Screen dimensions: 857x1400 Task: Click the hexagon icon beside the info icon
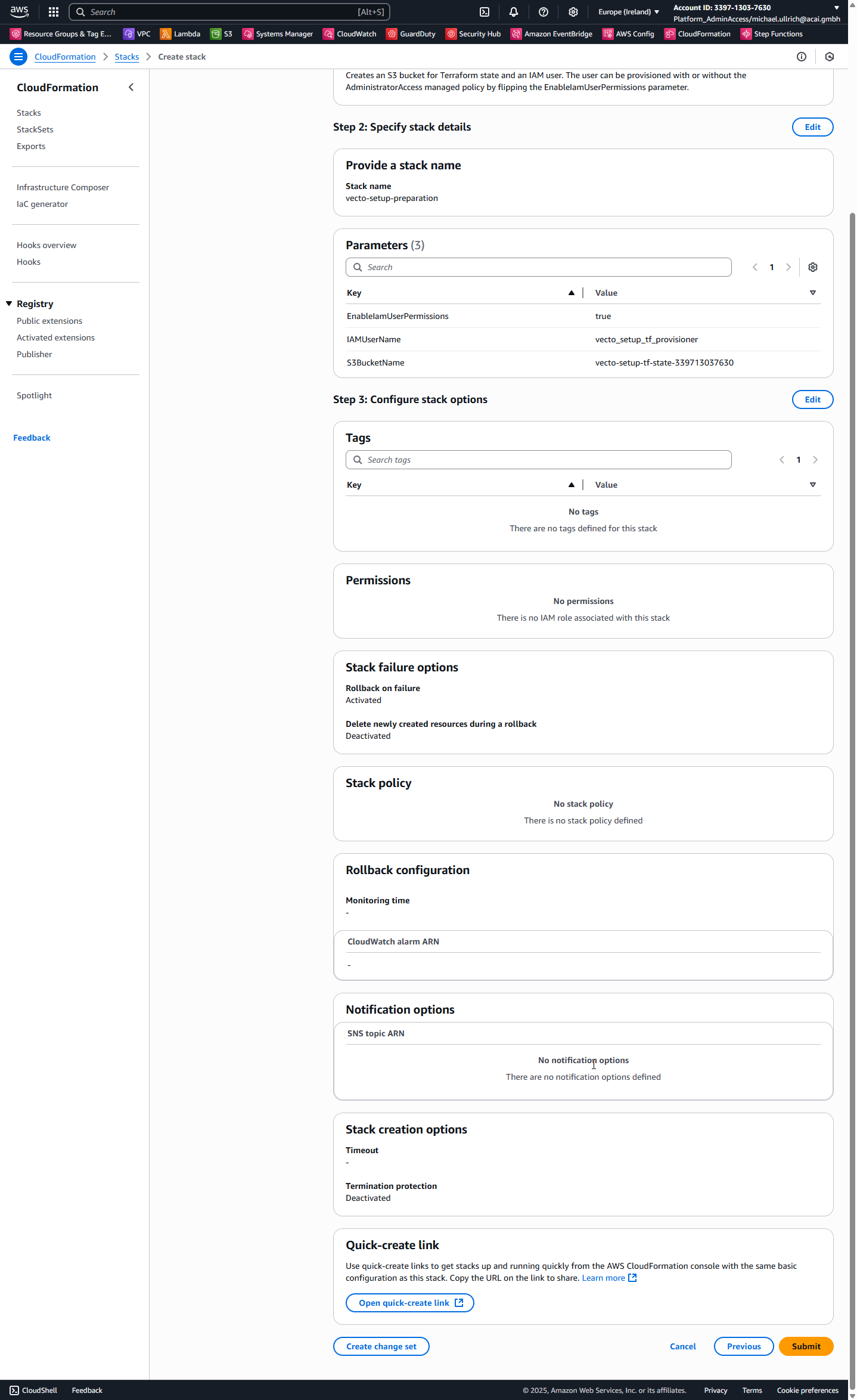[830, 57]
